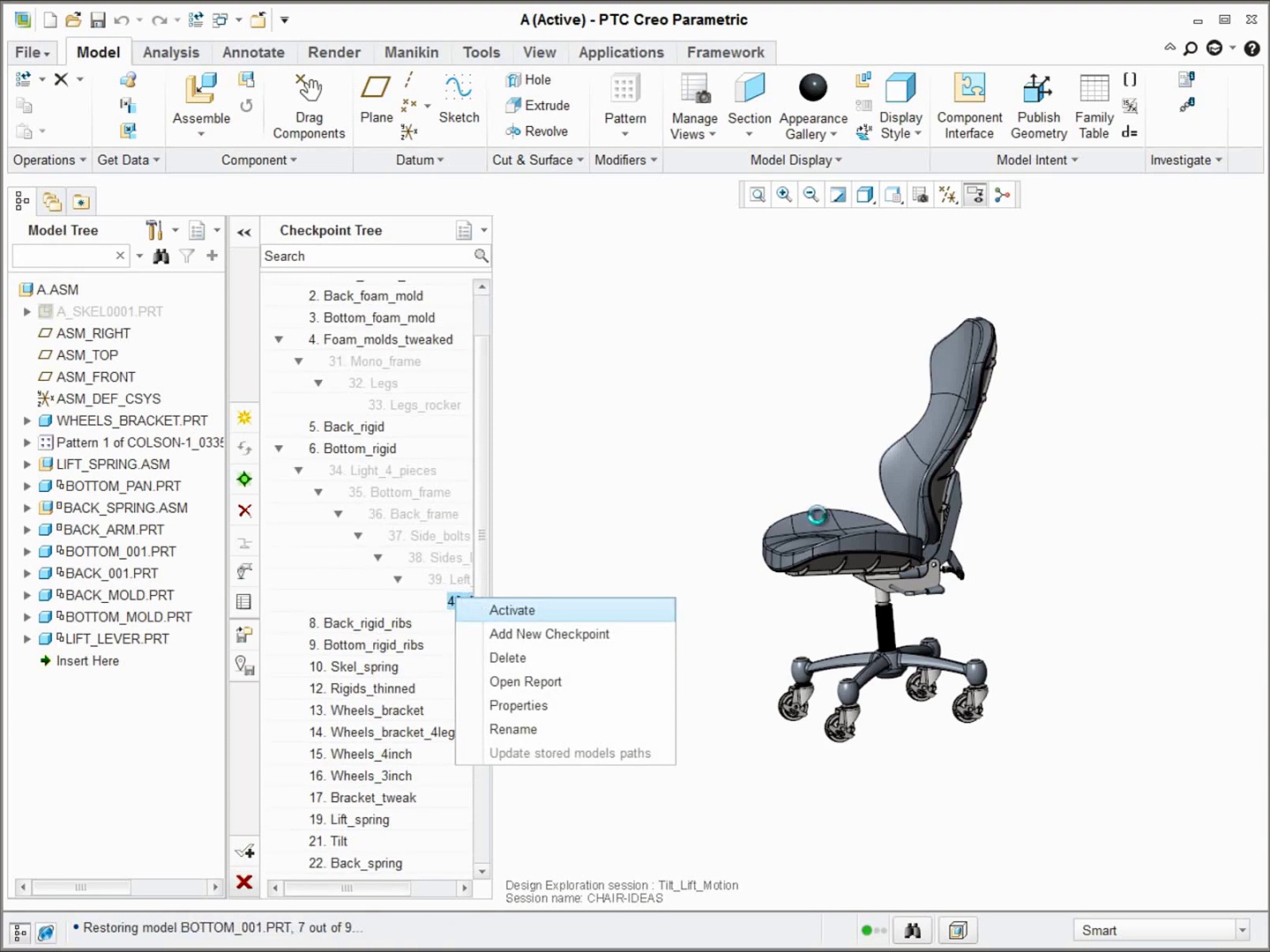The width and height of the screenshot is (1270, 952).
Task: Open the Smart selection filter dropdown
Action: click(1242, 930)
